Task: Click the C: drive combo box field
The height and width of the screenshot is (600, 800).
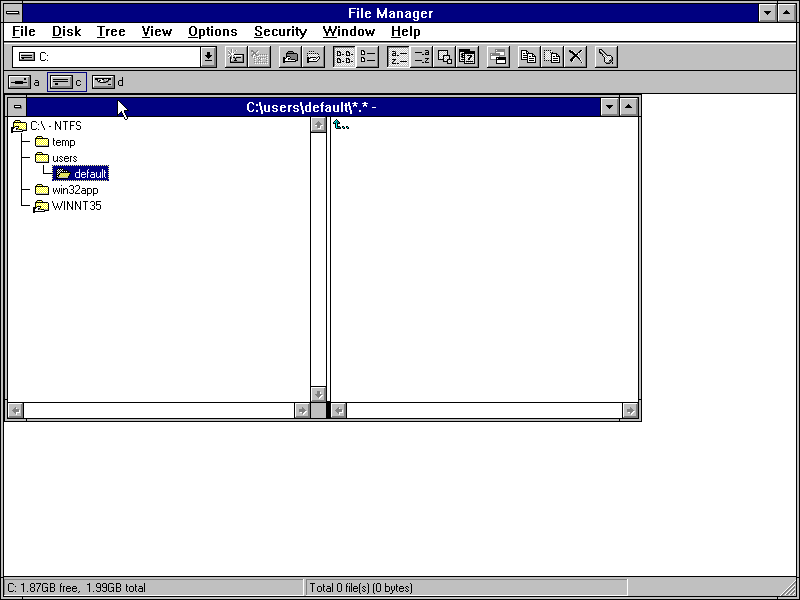Action: coord(107,57)
